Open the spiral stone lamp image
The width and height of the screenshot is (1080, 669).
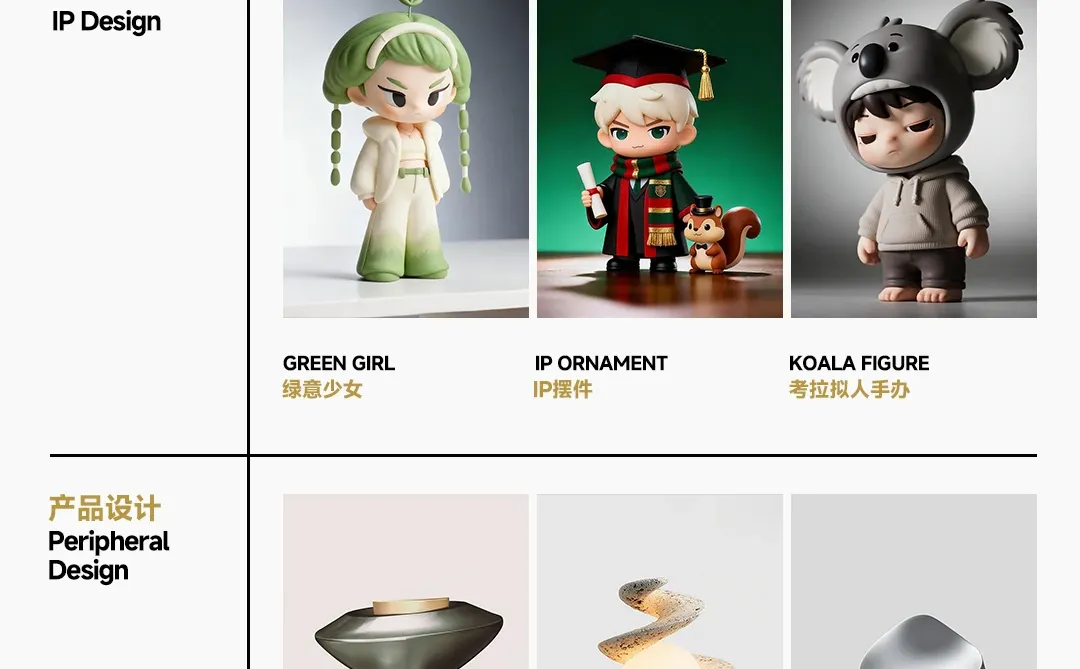click(660, 581)
